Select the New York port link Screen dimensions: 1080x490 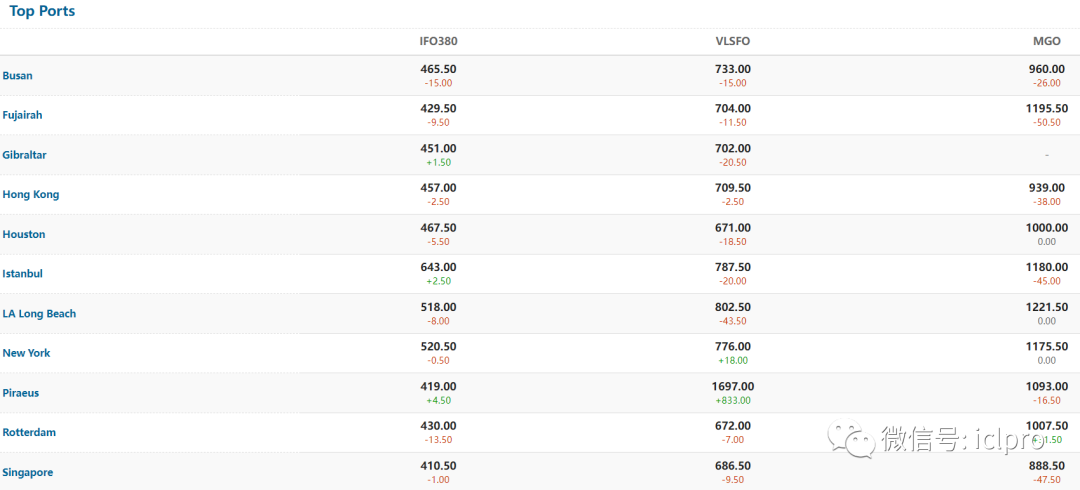(26, 353)
